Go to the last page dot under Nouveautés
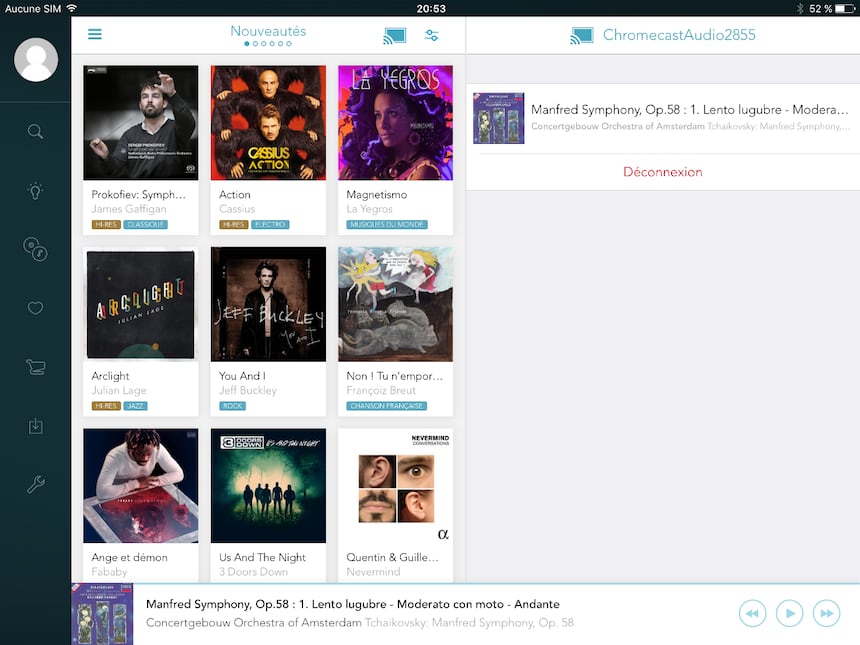 click(289, 44)
